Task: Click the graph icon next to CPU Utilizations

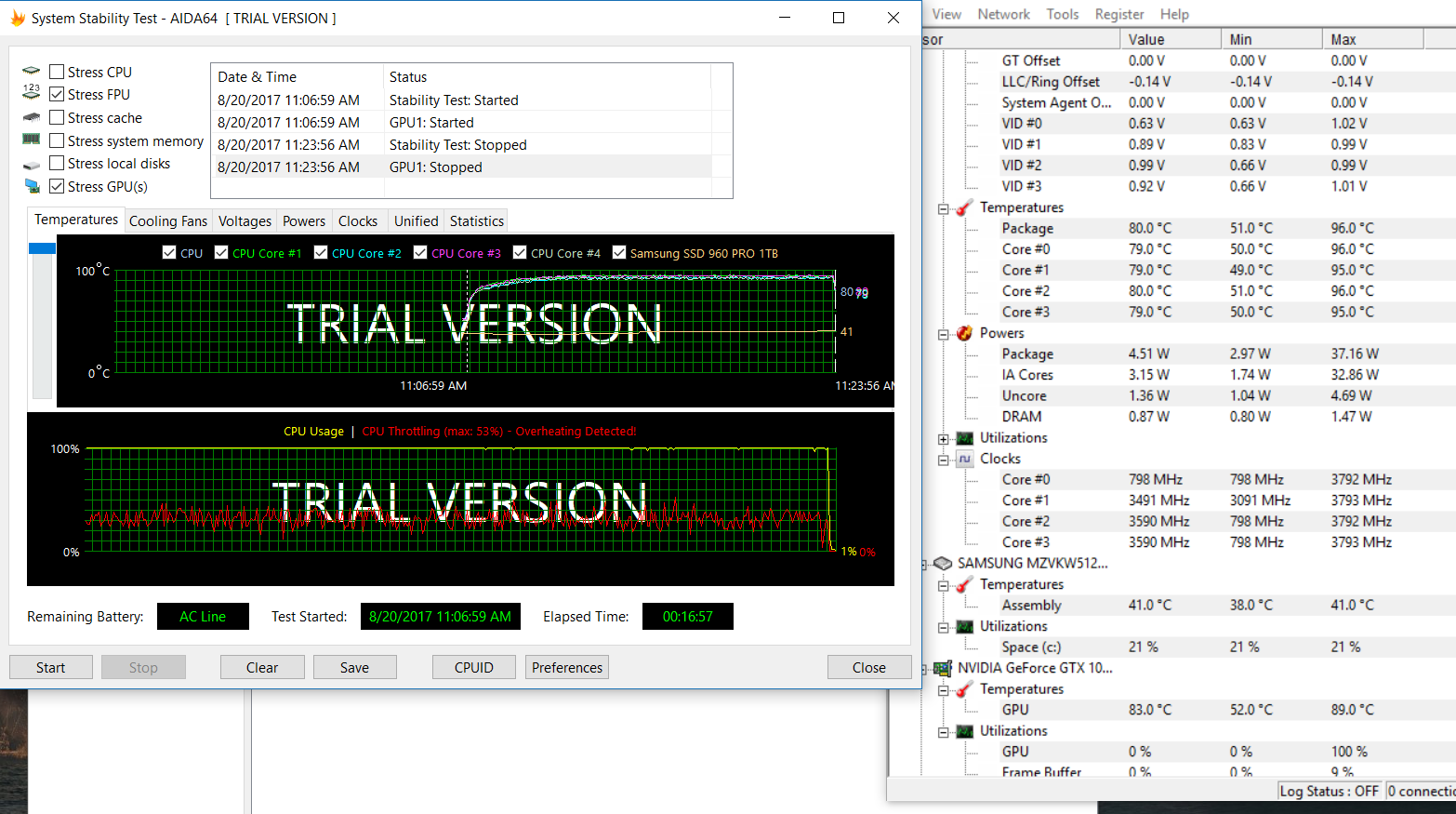Action: (x=965, y=438)
